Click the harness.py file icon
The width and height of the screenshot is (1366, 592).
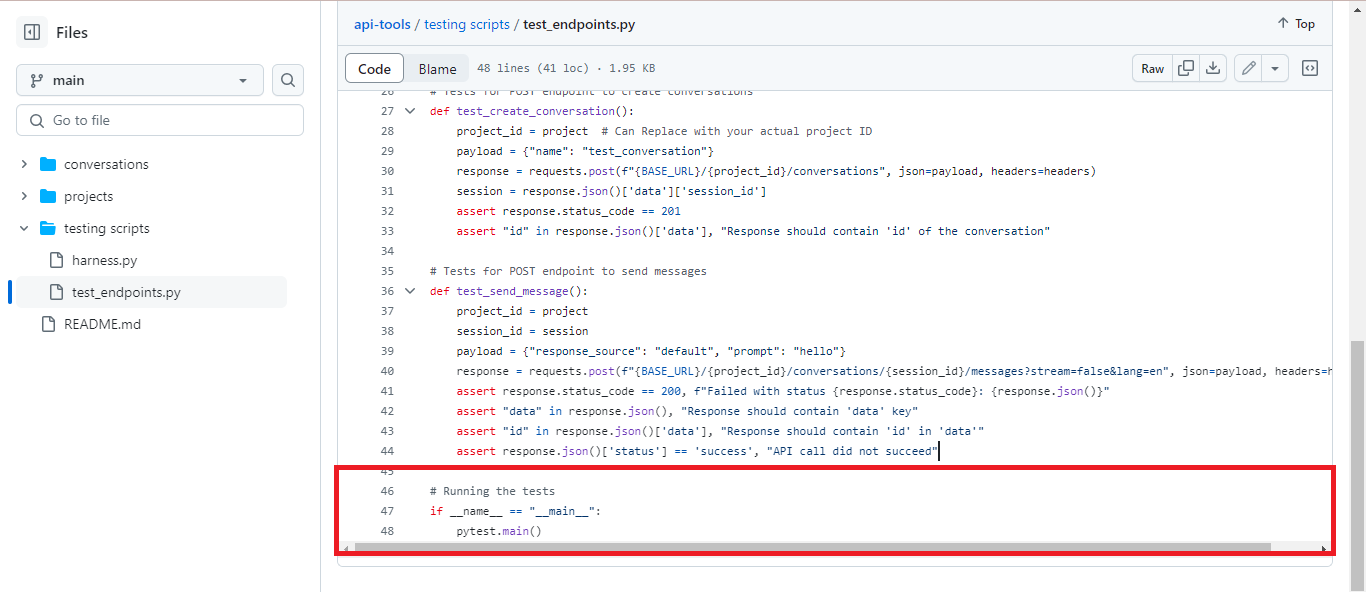tap(56, 260)
